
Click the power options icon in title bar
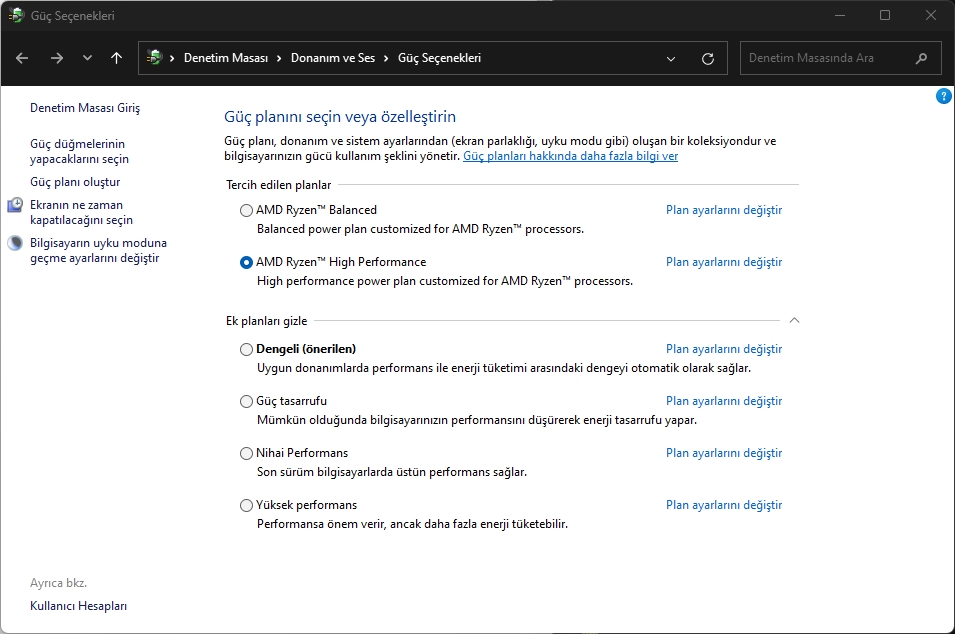(17, 15)
